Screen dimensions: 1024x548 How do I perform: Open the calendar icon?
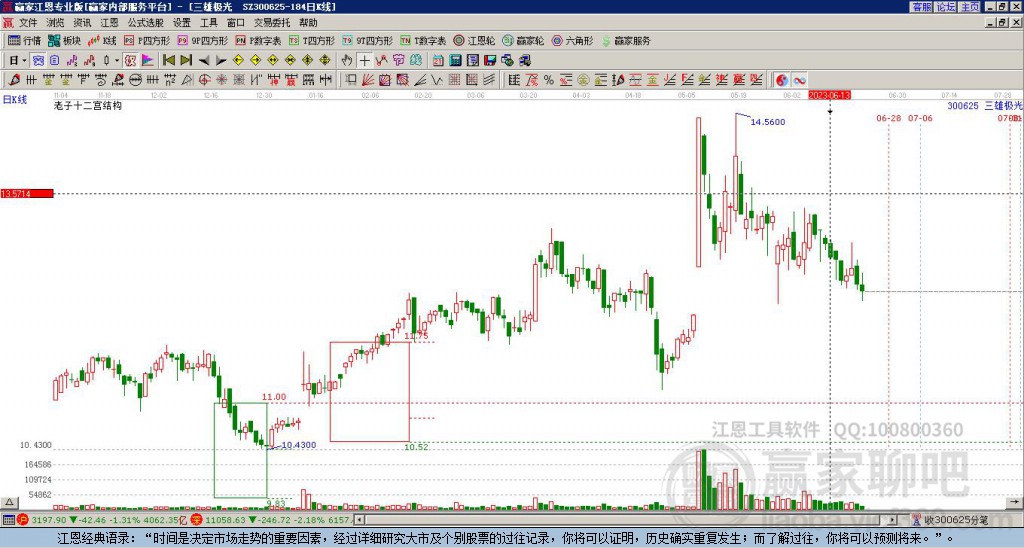click(438, 60)
